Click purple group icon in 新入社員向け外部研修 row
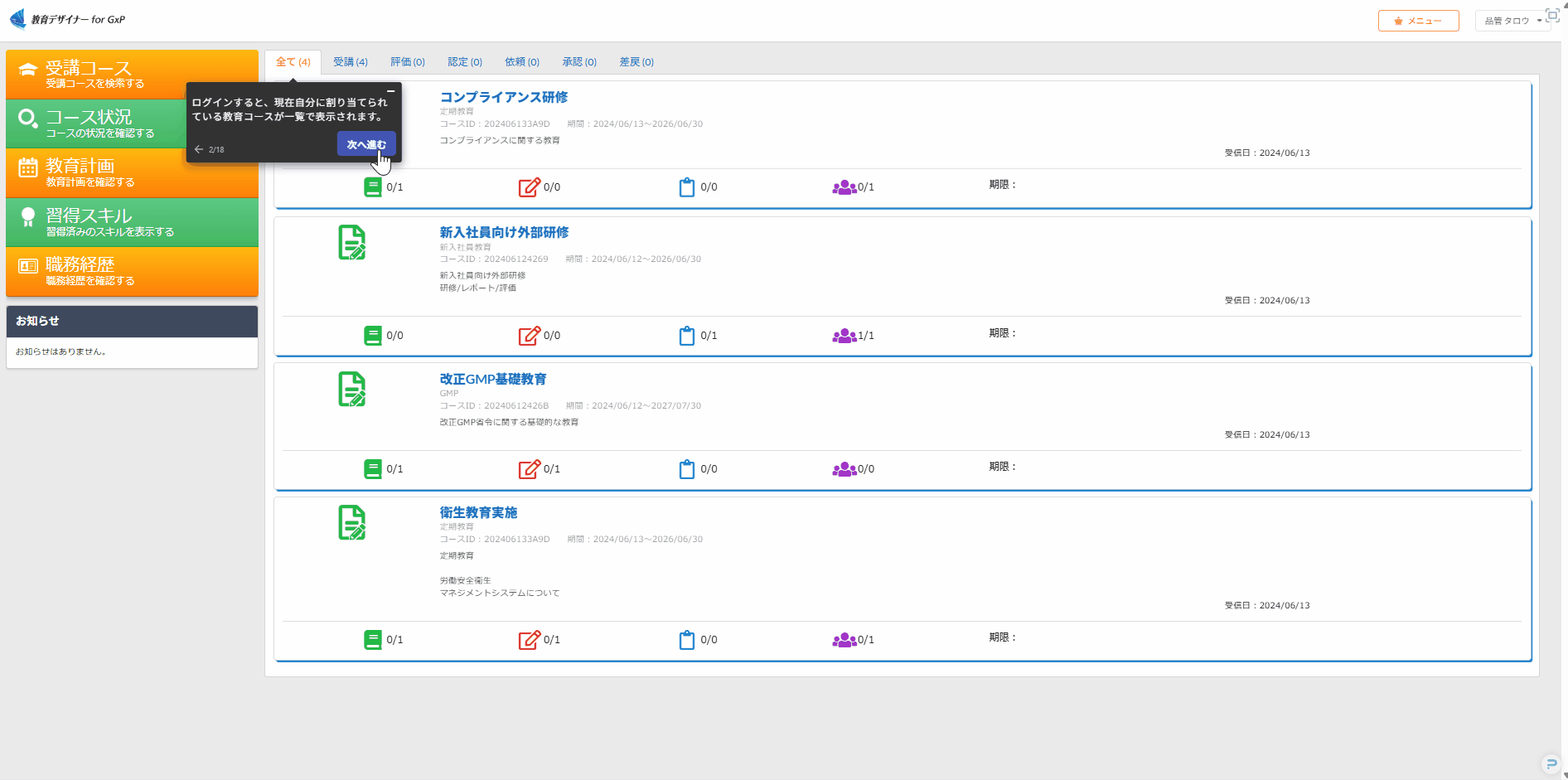The width and height of the screenshot is (1568, 780). (844, 336)
